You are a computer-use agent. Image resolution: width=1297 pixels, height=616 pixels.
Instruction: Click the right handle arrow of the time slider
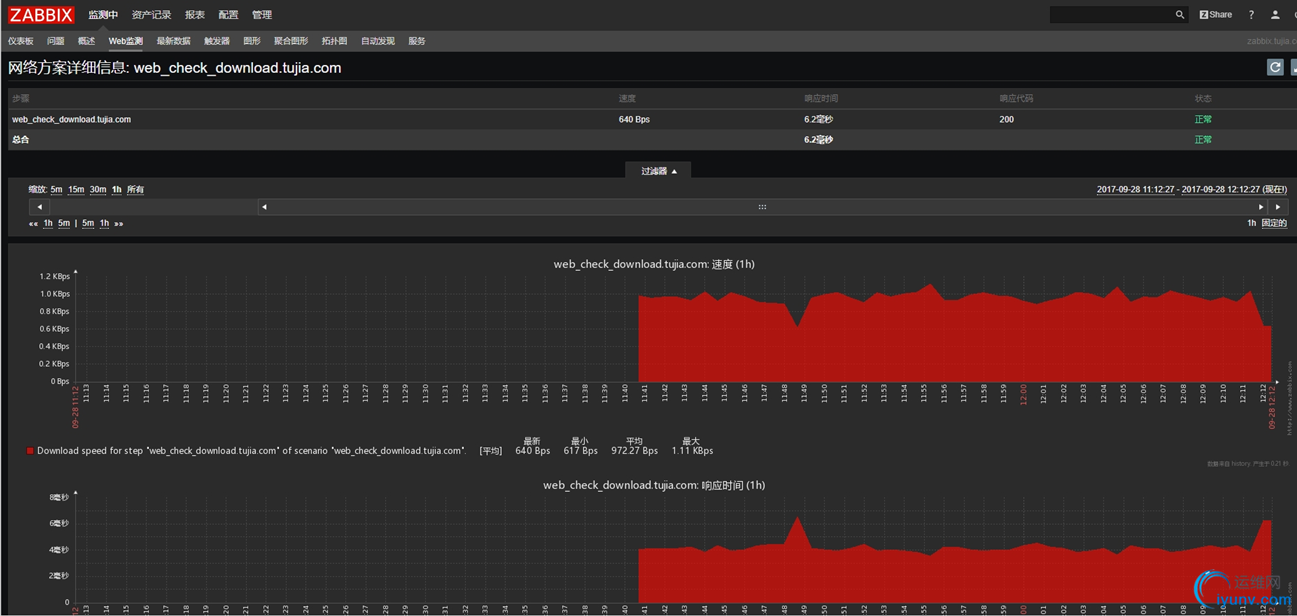click(x=1261, y=207)
